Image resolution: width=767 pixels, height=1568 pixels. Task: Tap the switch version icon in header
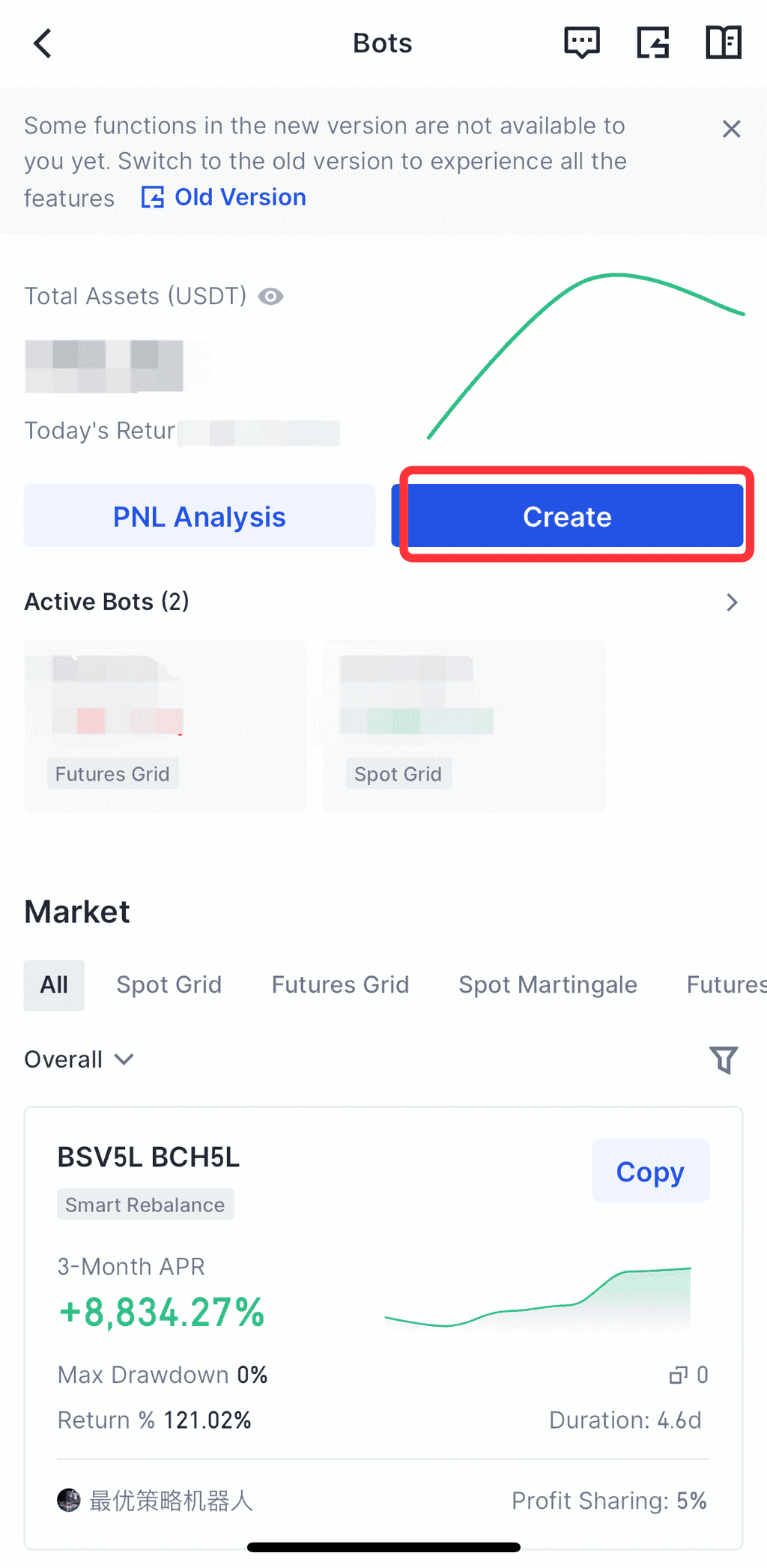coord(652,43)
